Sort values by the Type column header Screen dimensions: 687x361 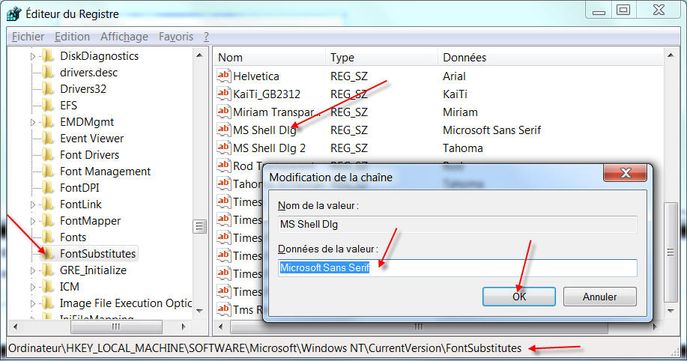[382, 57]
